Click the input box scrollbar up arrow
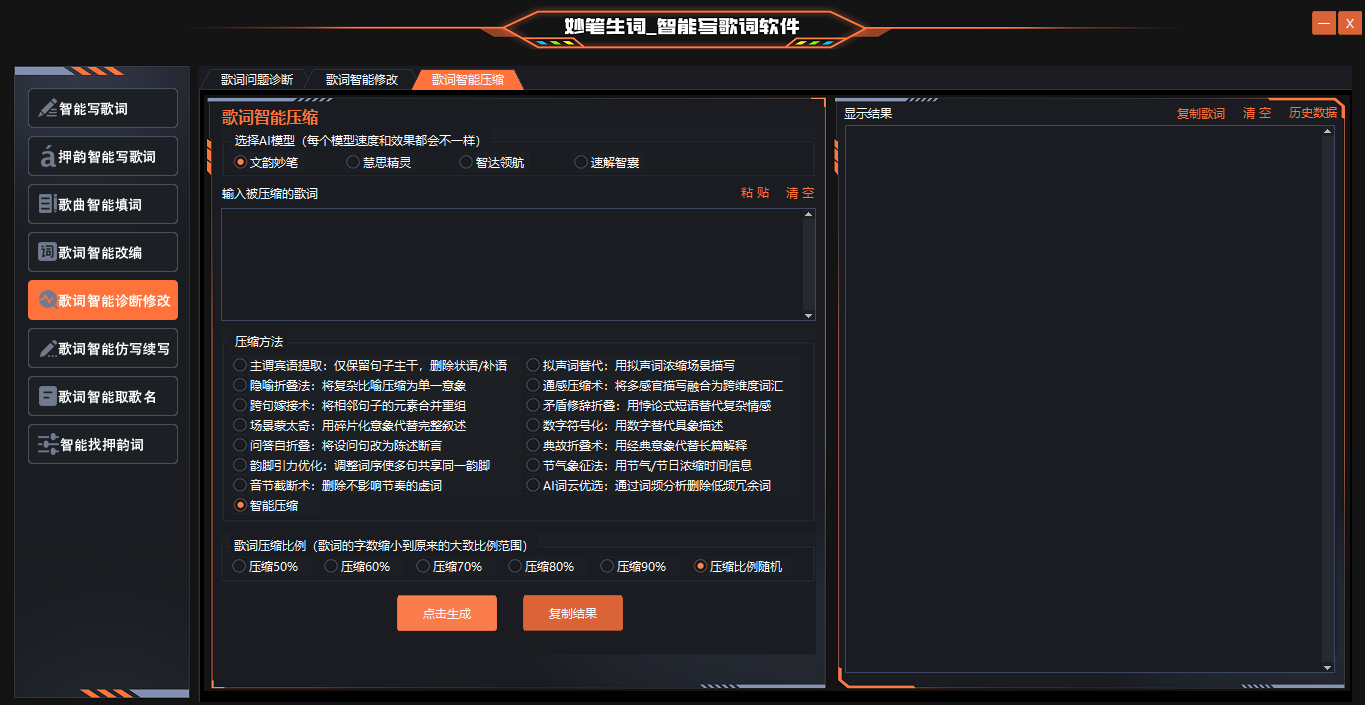Screen dimensions: 1365x705 point(809,215)
